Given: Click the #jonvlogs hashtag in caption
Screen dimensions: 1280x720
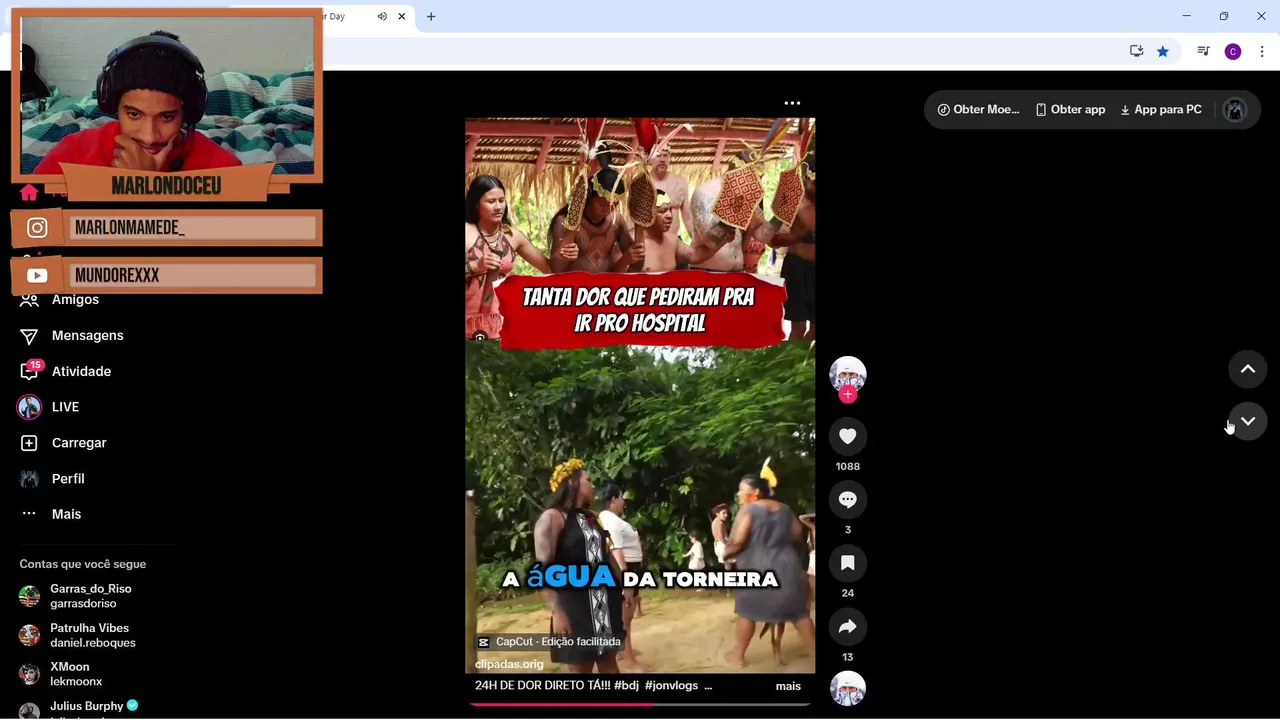Looking at the screenshot, I should pos(672,686).
